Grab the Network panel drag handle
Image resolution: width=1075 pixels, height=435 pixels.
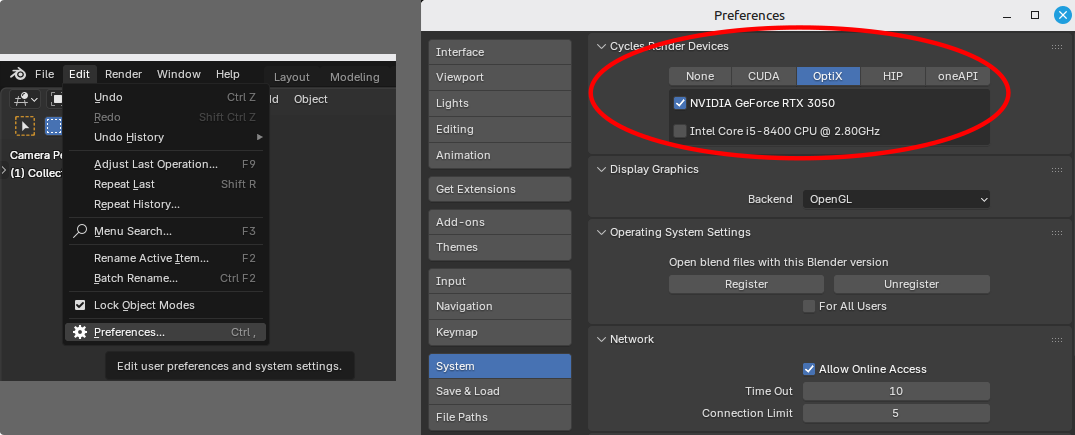[1056, 339]
